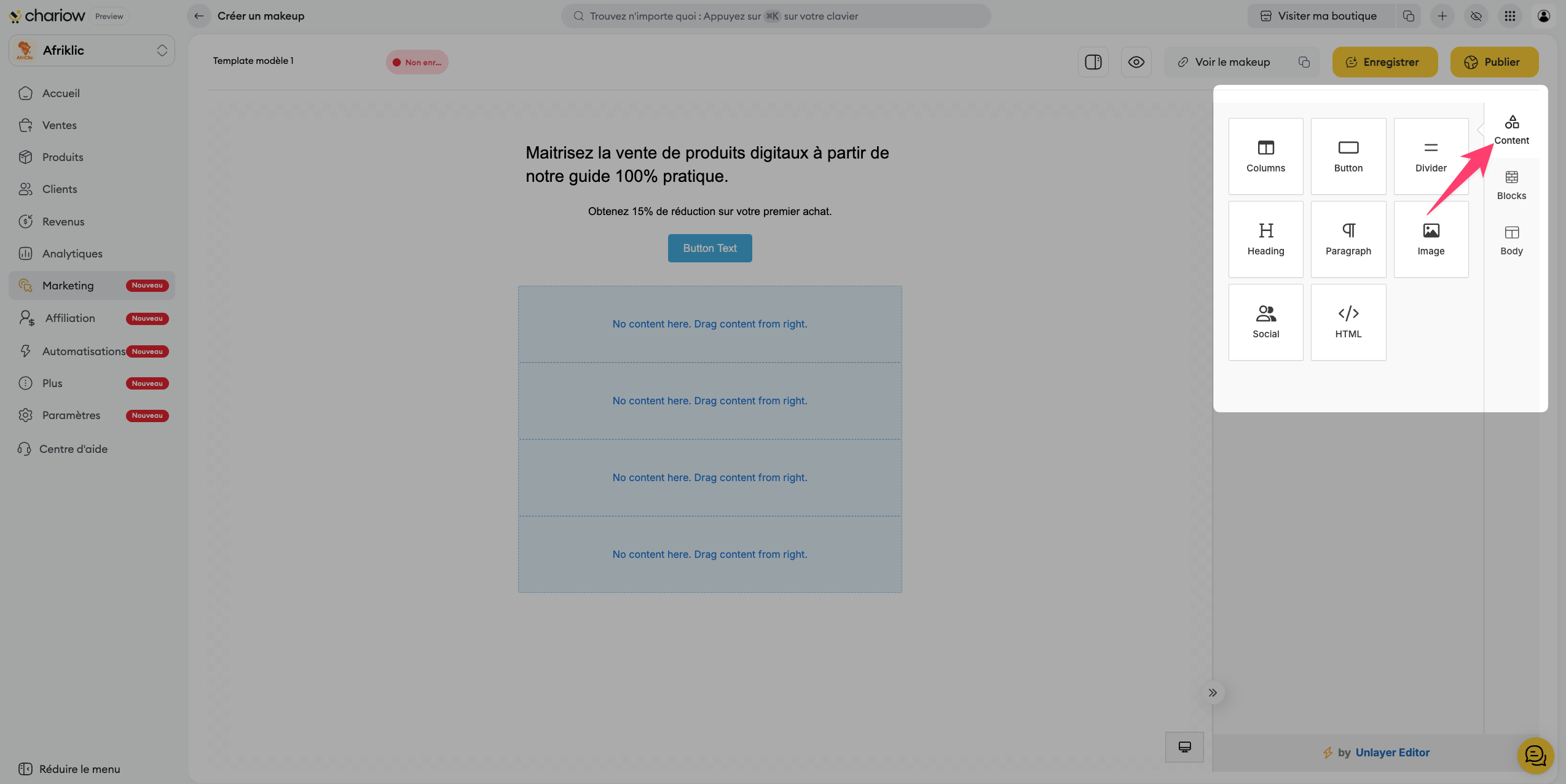Screen dimensions: 1566x784
Task: Choose the Social content block
Action: point(1265,322)
